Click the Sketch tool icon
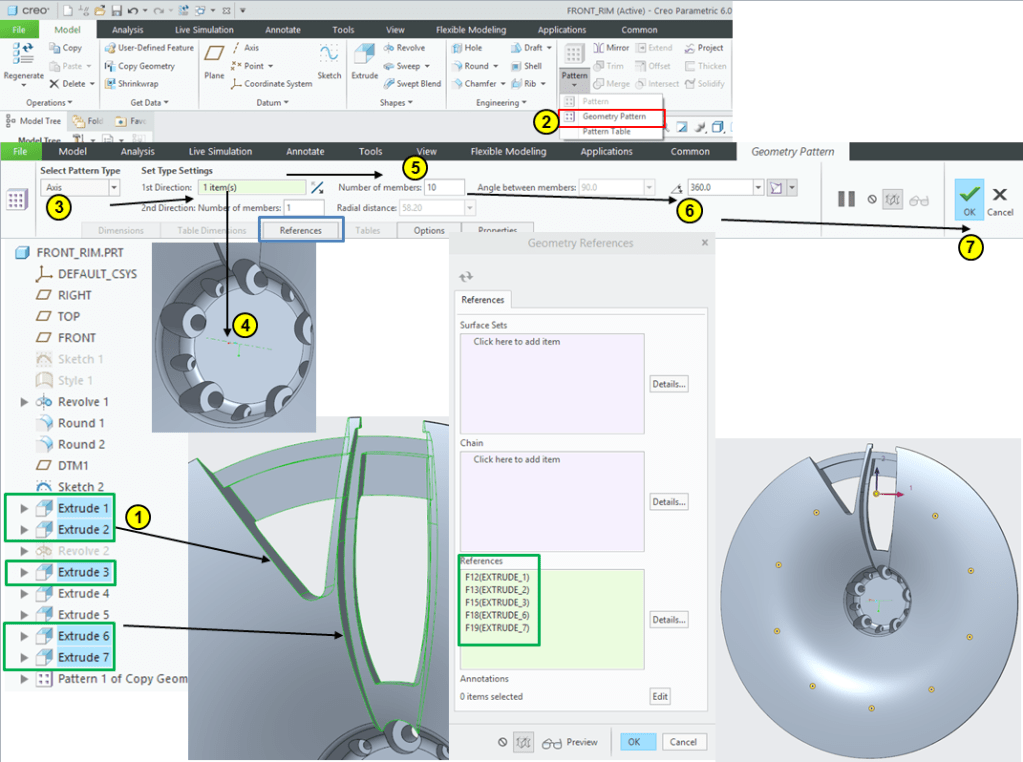Viewport: 1023px width, 762px height. pos(329,58)
